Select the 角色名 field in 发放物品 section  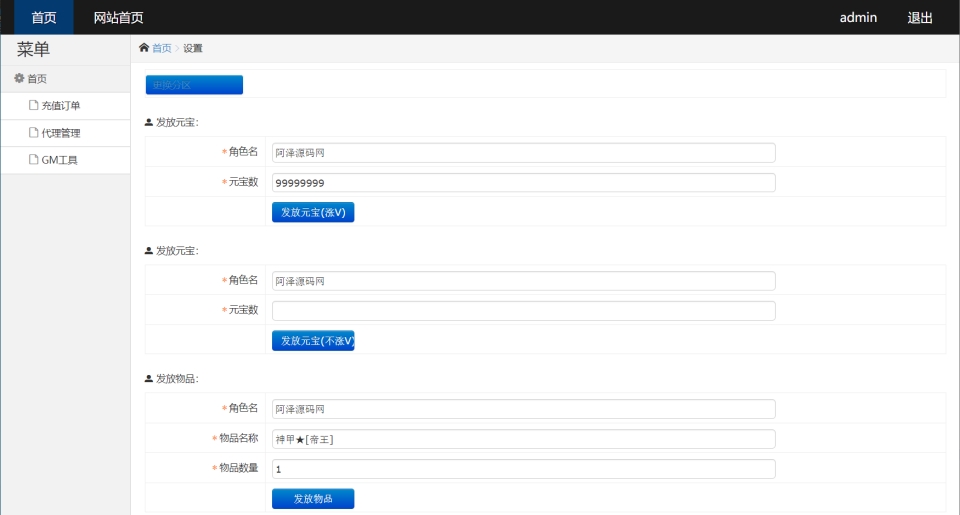tap(523, 409)
